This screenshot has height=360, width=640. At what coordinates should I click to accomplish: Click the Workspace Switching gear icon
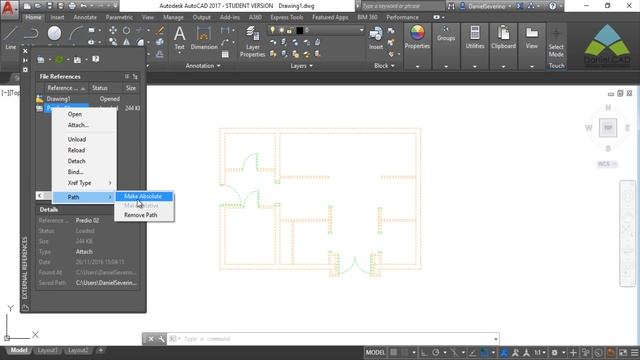pyautogui.click(x=554, y=352)
